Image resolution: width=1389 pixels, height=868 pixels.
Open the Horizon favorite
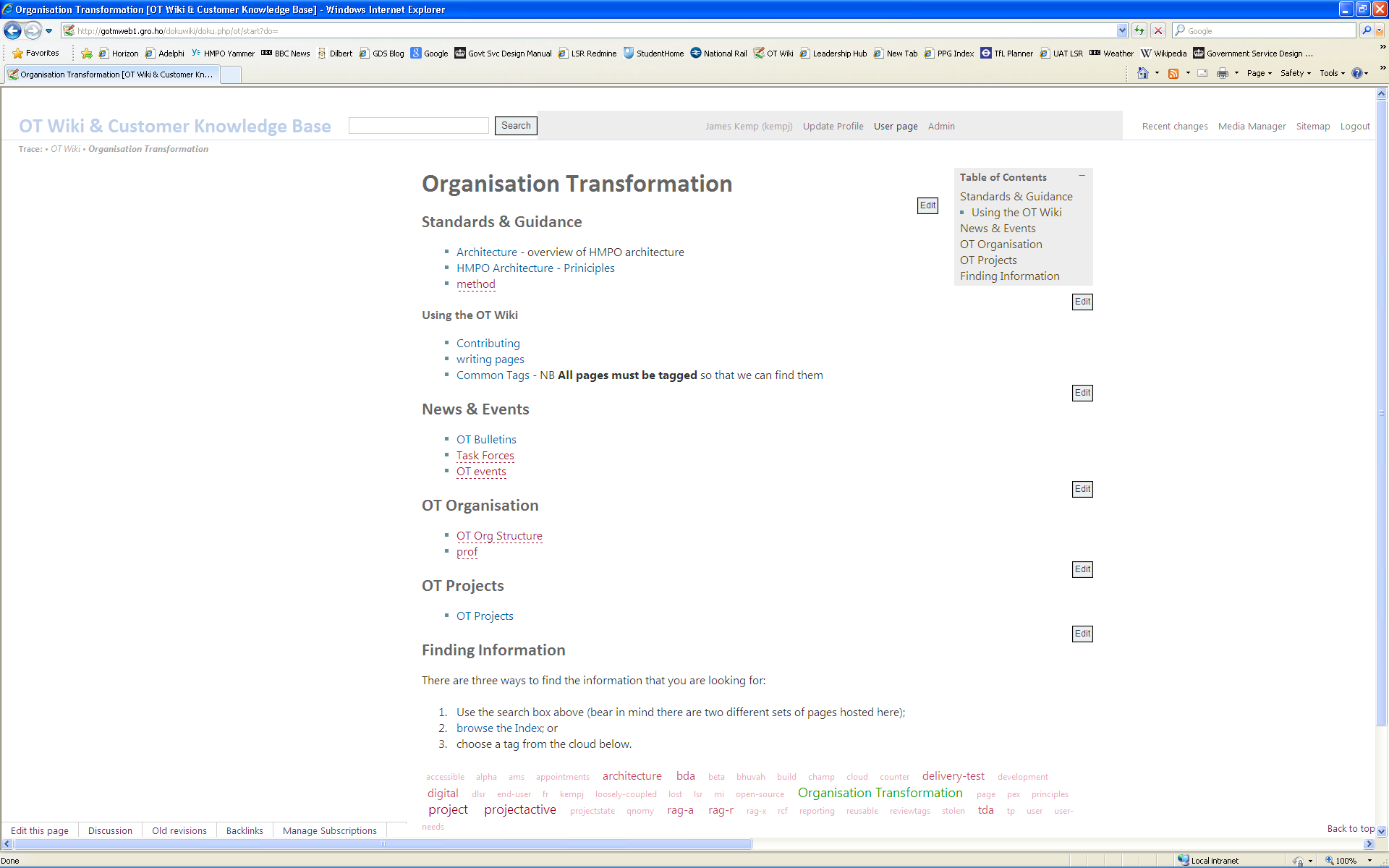(119, 54)
